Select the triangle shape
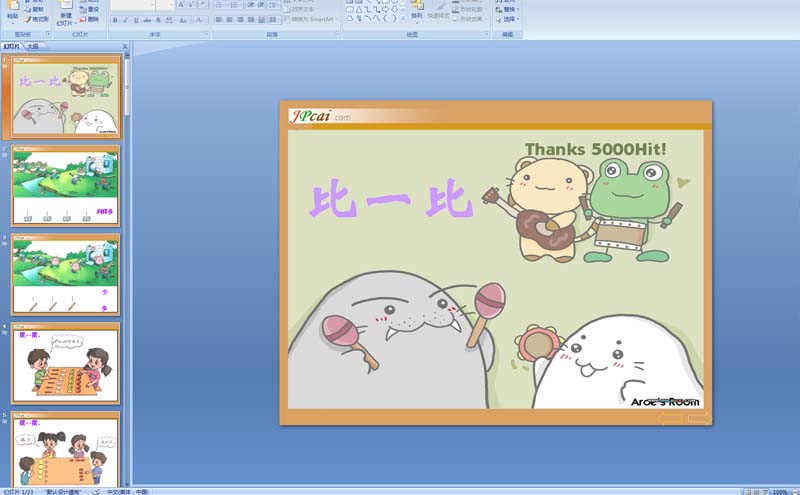The image size is (800, 495). (359, 10)
